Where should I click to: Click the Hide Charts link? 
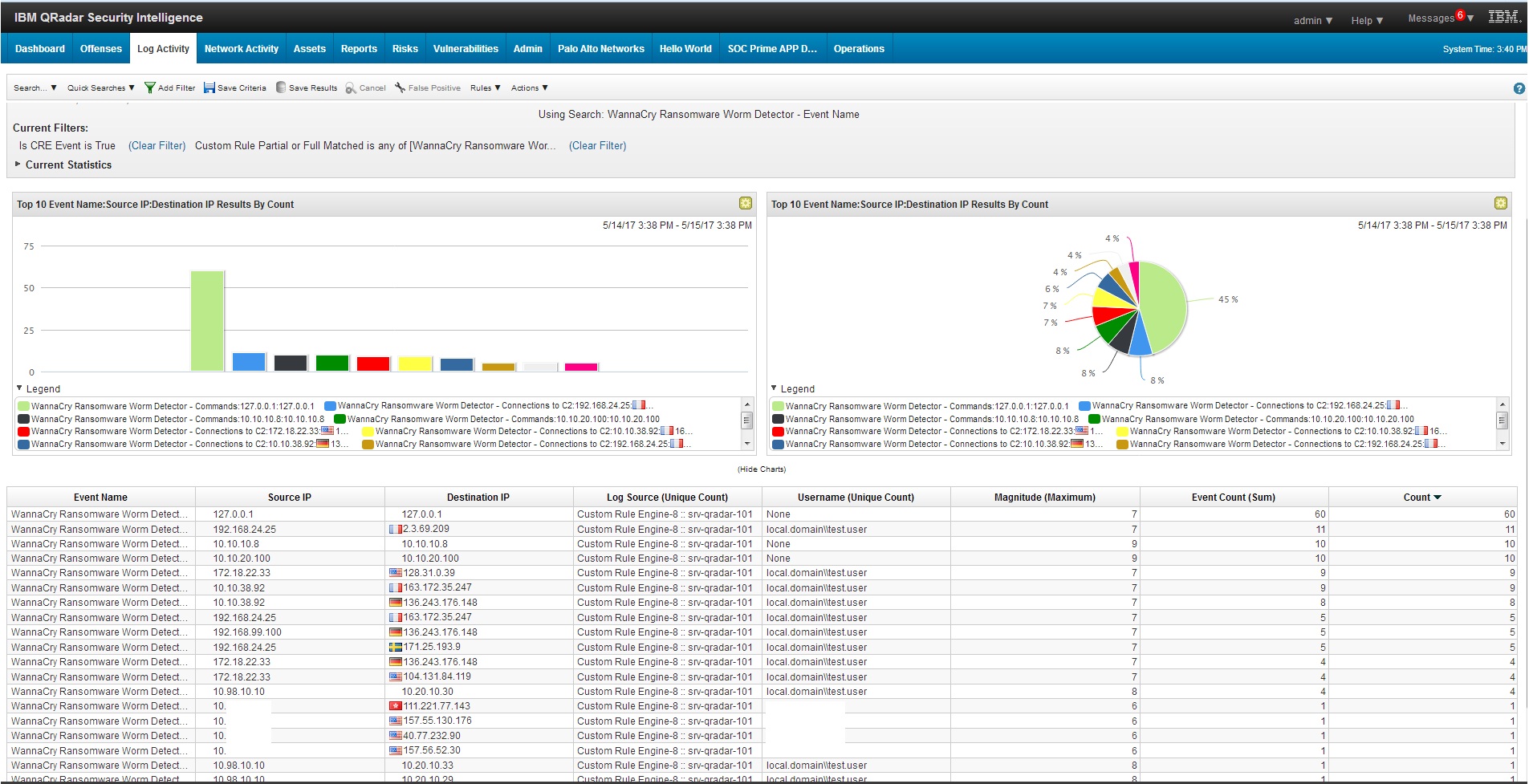tap(761, 469)
